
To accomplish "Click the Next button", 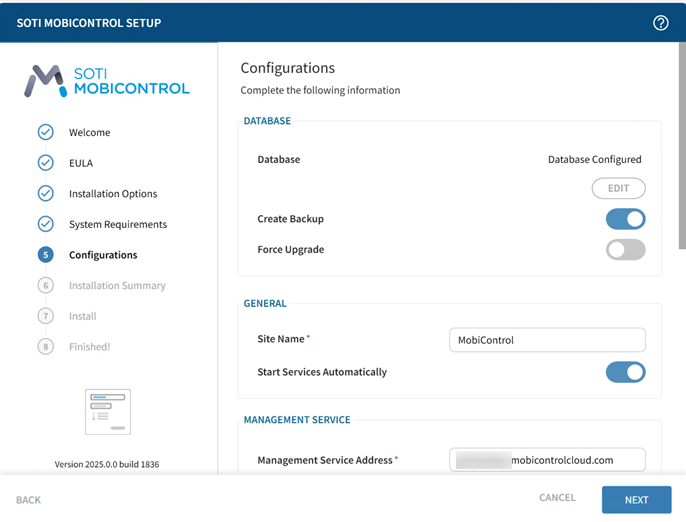I will 636,500.
